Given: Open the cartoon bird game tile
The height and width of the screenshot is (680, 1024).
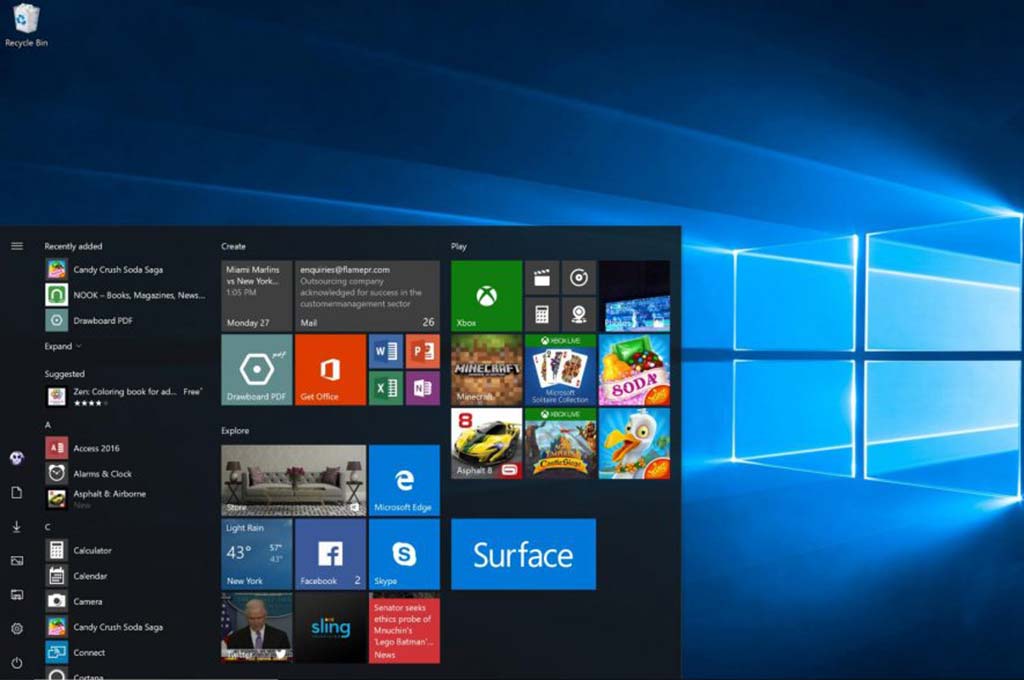Looking at the screenshot, I should [x=634, y=444].
